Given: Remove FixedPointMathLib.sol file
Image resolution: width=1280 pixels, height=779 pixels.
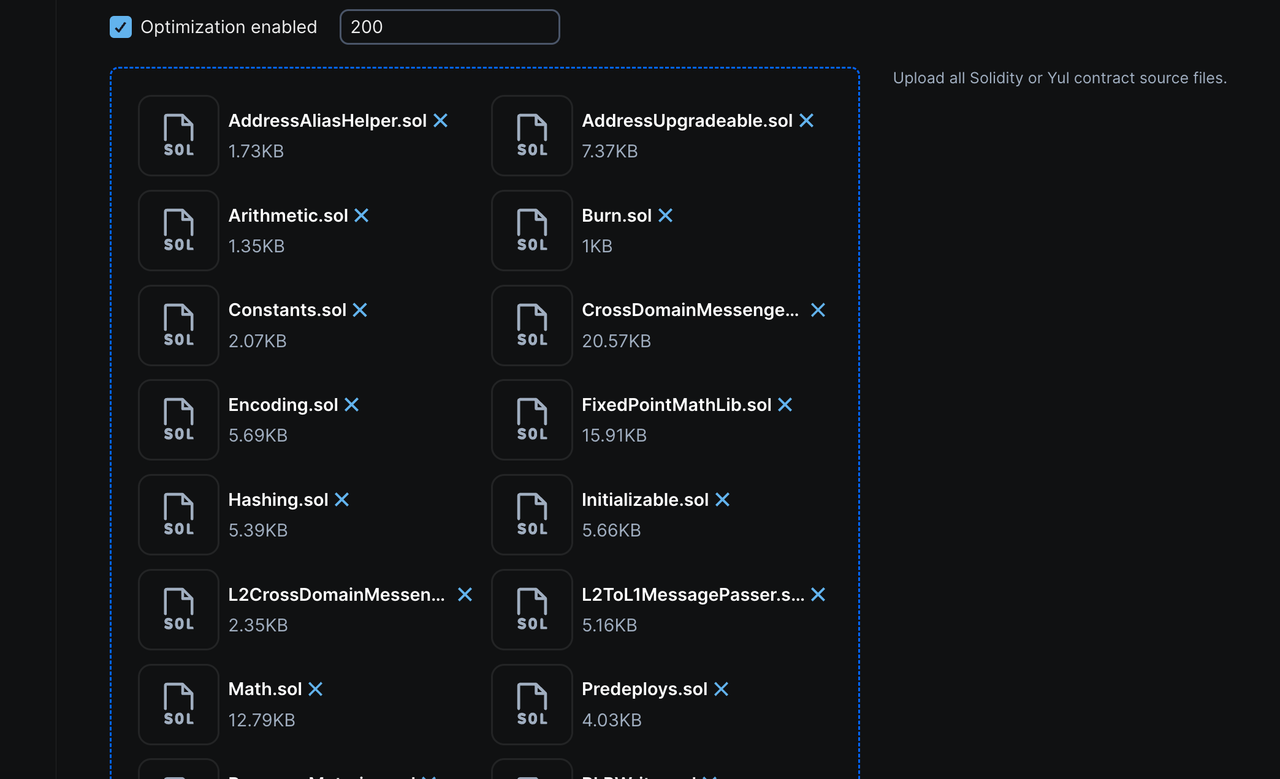Looking at the screenshot, I should point(785,405).
